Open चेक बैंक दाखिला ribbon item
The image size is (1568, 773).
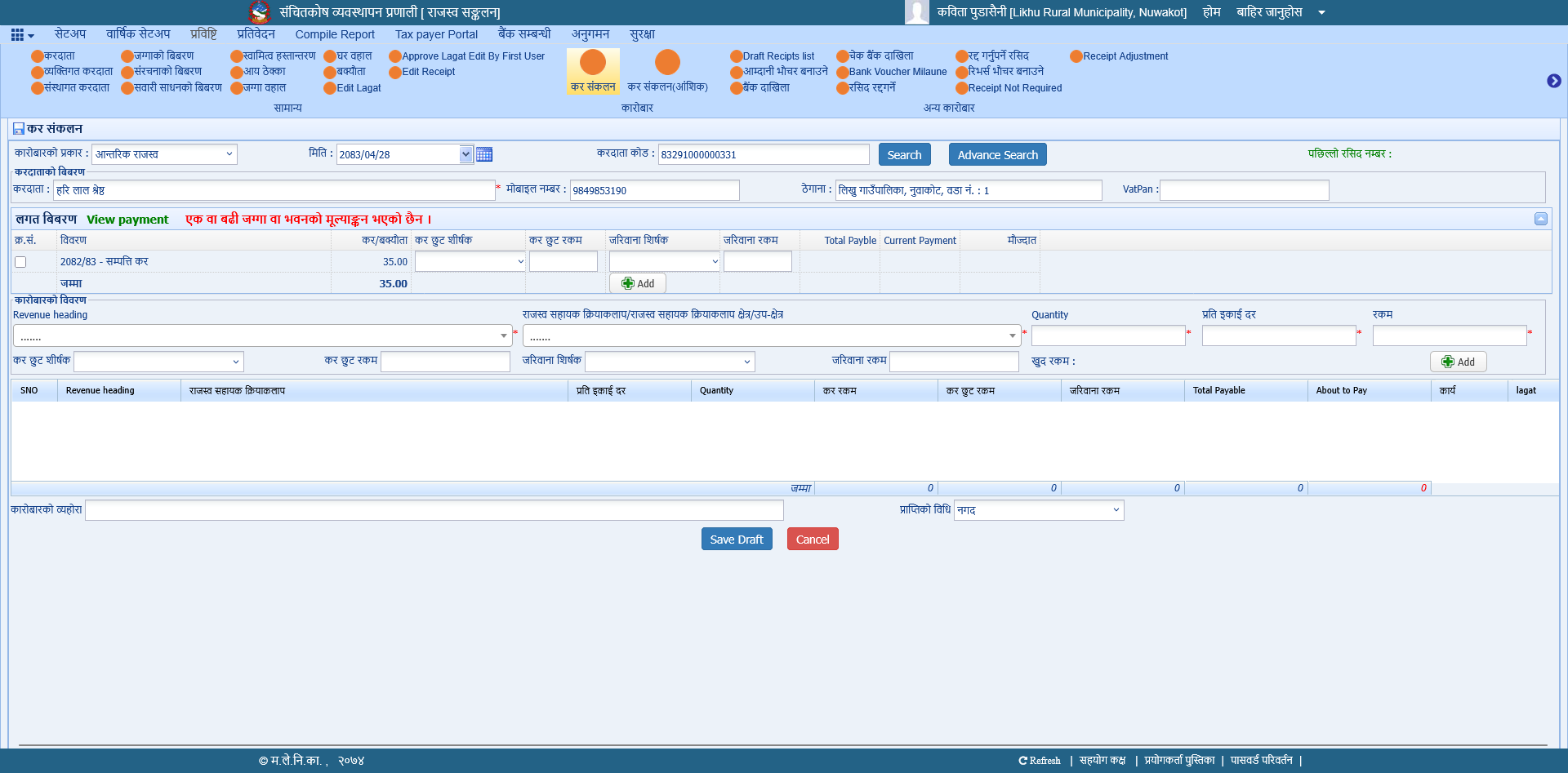tap(875, 56)
